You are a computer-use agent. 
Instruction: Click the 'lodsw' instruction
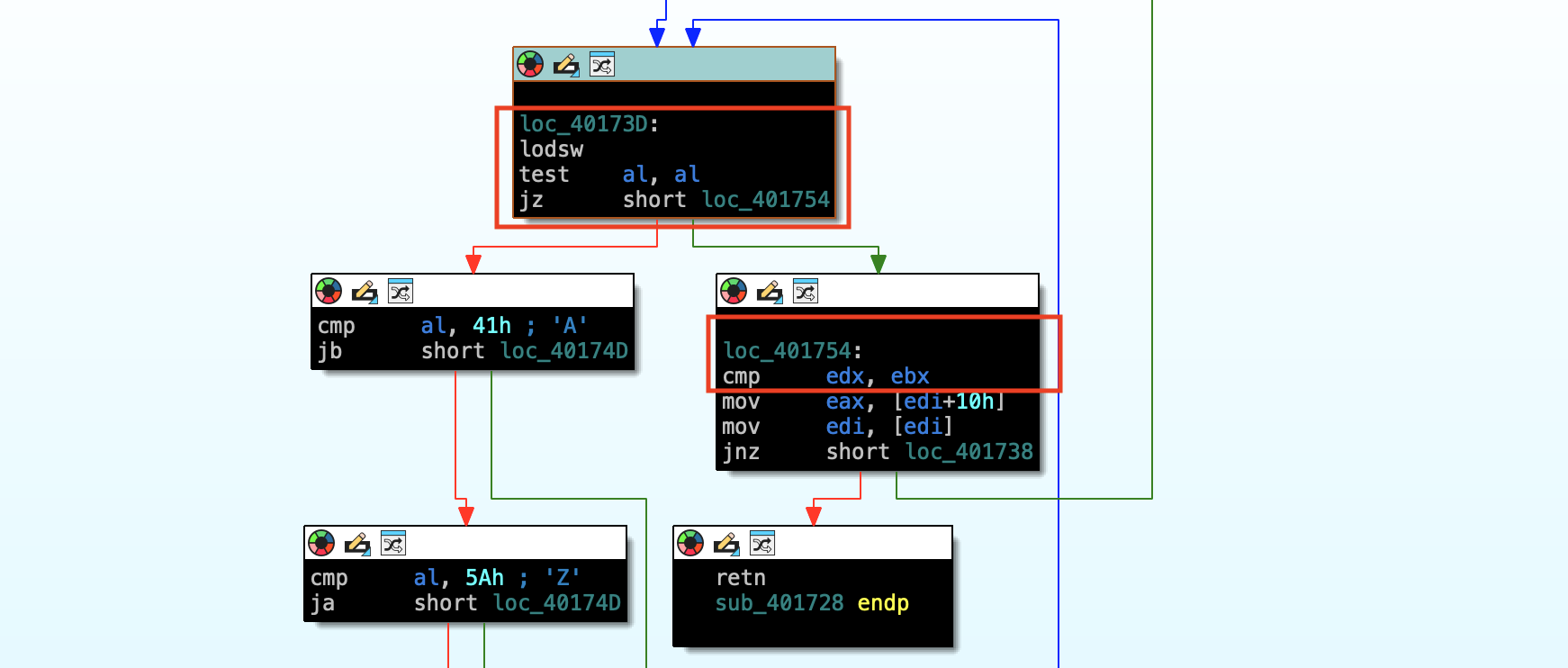[x=552, y=149]
